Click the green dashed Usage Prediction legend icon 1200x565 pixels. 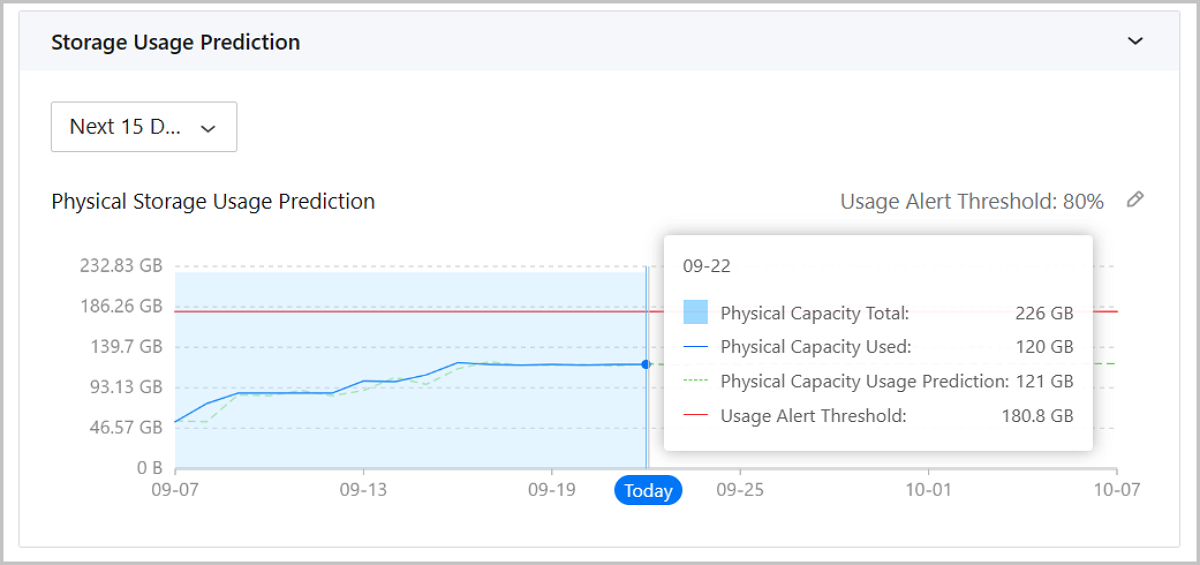click(695, 381)
